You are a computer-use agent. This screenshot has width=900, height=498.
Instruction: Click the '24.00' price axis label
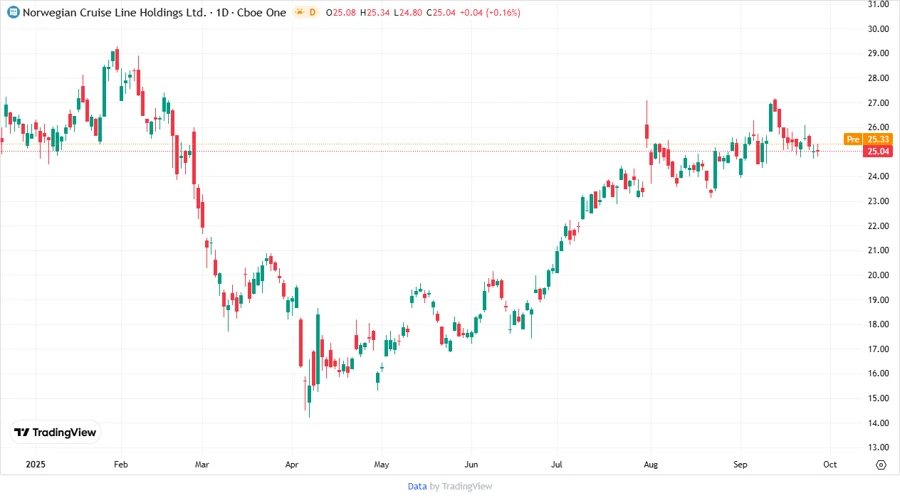878,177
